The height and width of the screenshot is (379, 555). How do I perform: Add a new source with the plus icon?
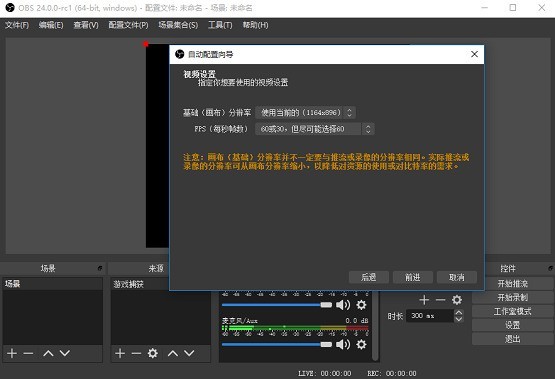pyautogui.click(x=120, y=353)
